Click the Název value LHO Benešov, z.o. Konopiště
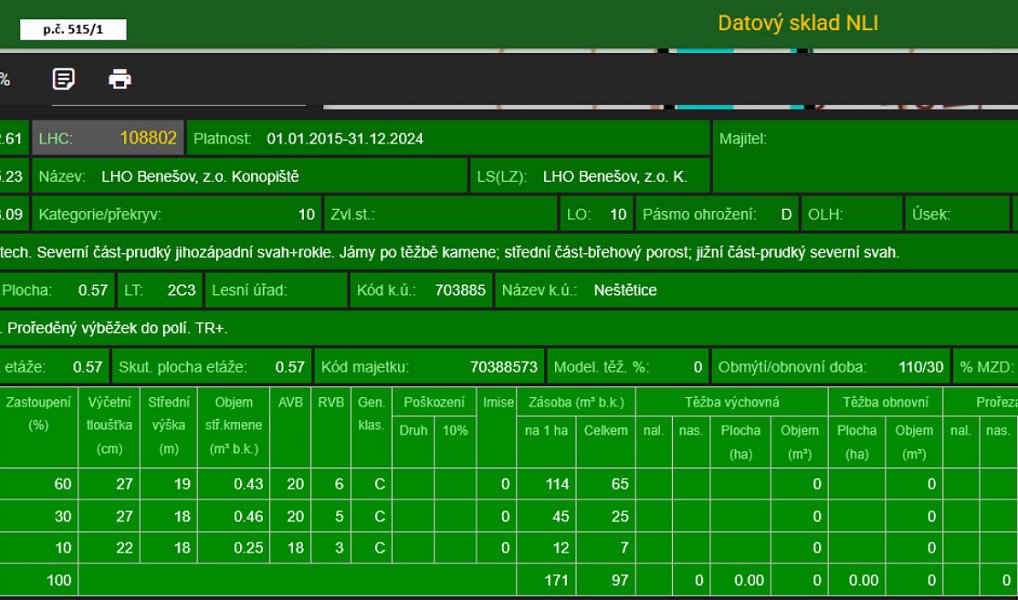Viewport: 1018px width, 600px height. (200, 177)
